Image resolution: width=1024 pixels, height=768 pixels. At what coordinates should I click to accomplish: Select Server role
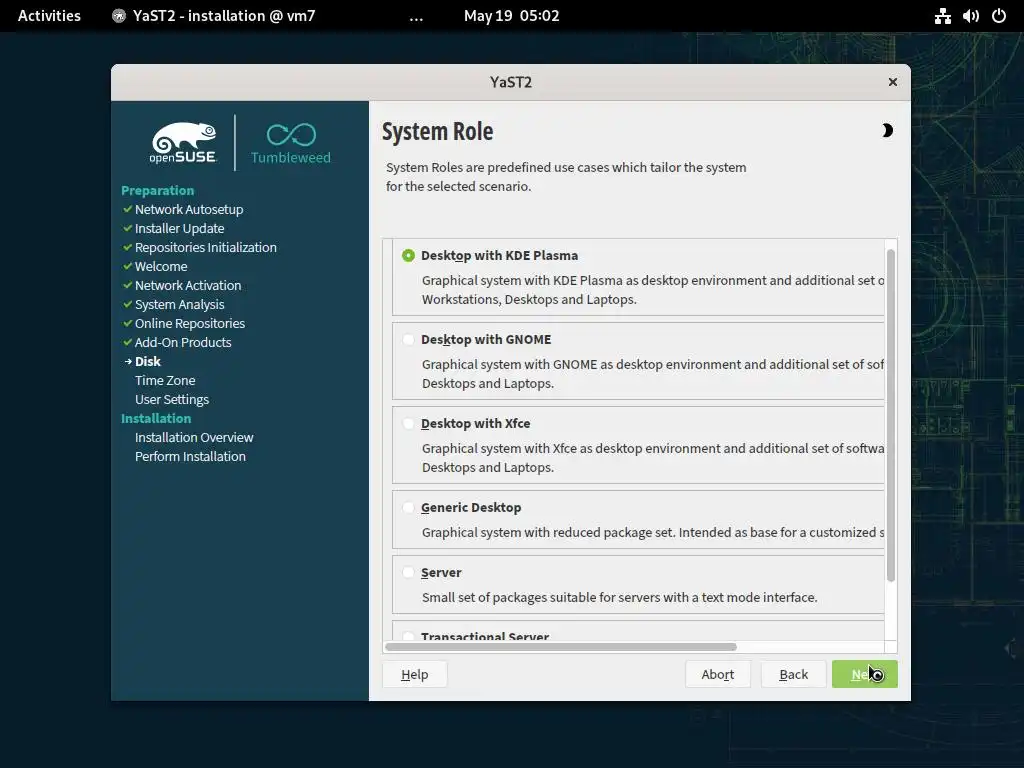(x=408, y=573)
